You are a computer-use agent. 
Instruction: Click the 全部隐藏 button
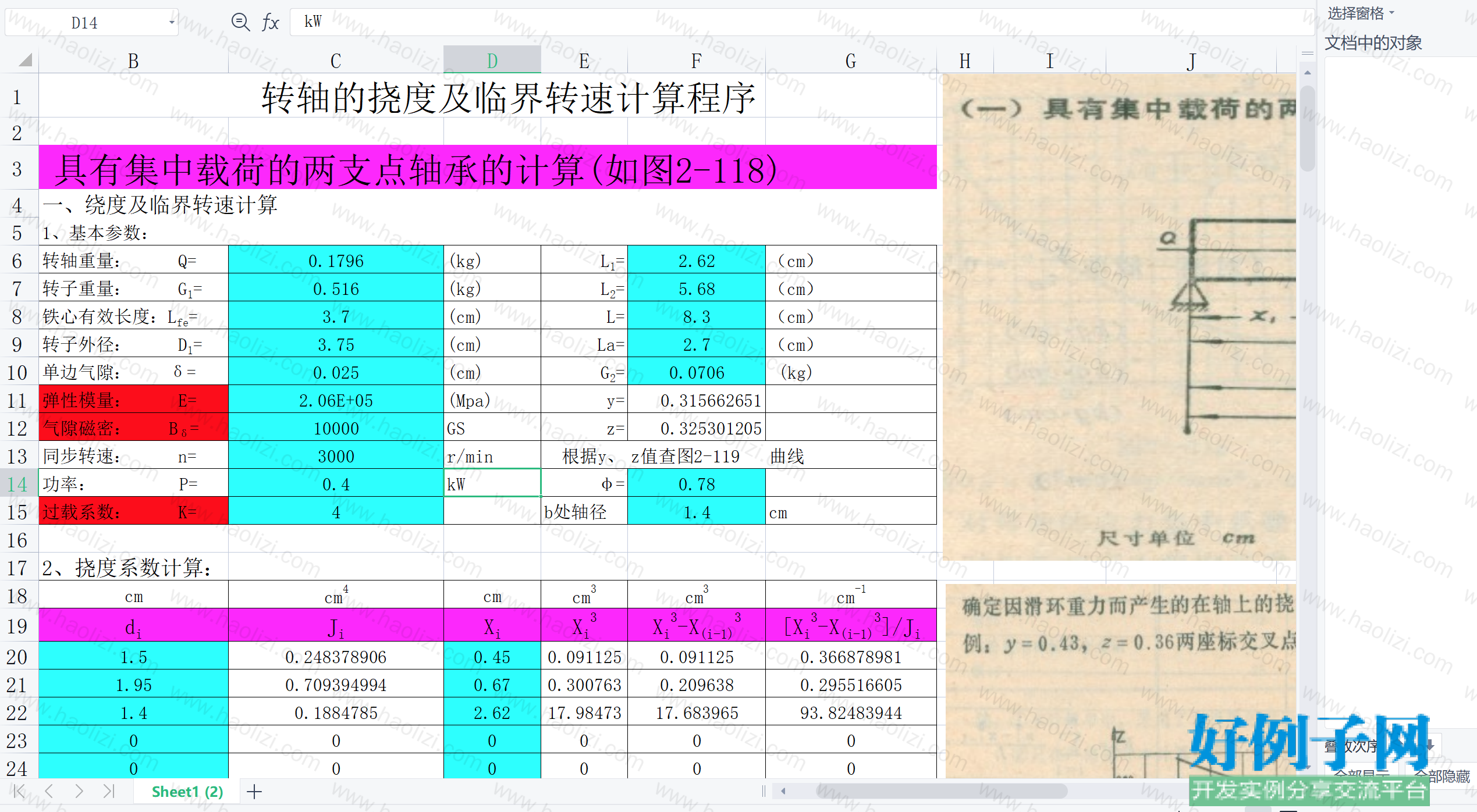click(1442, 776)
